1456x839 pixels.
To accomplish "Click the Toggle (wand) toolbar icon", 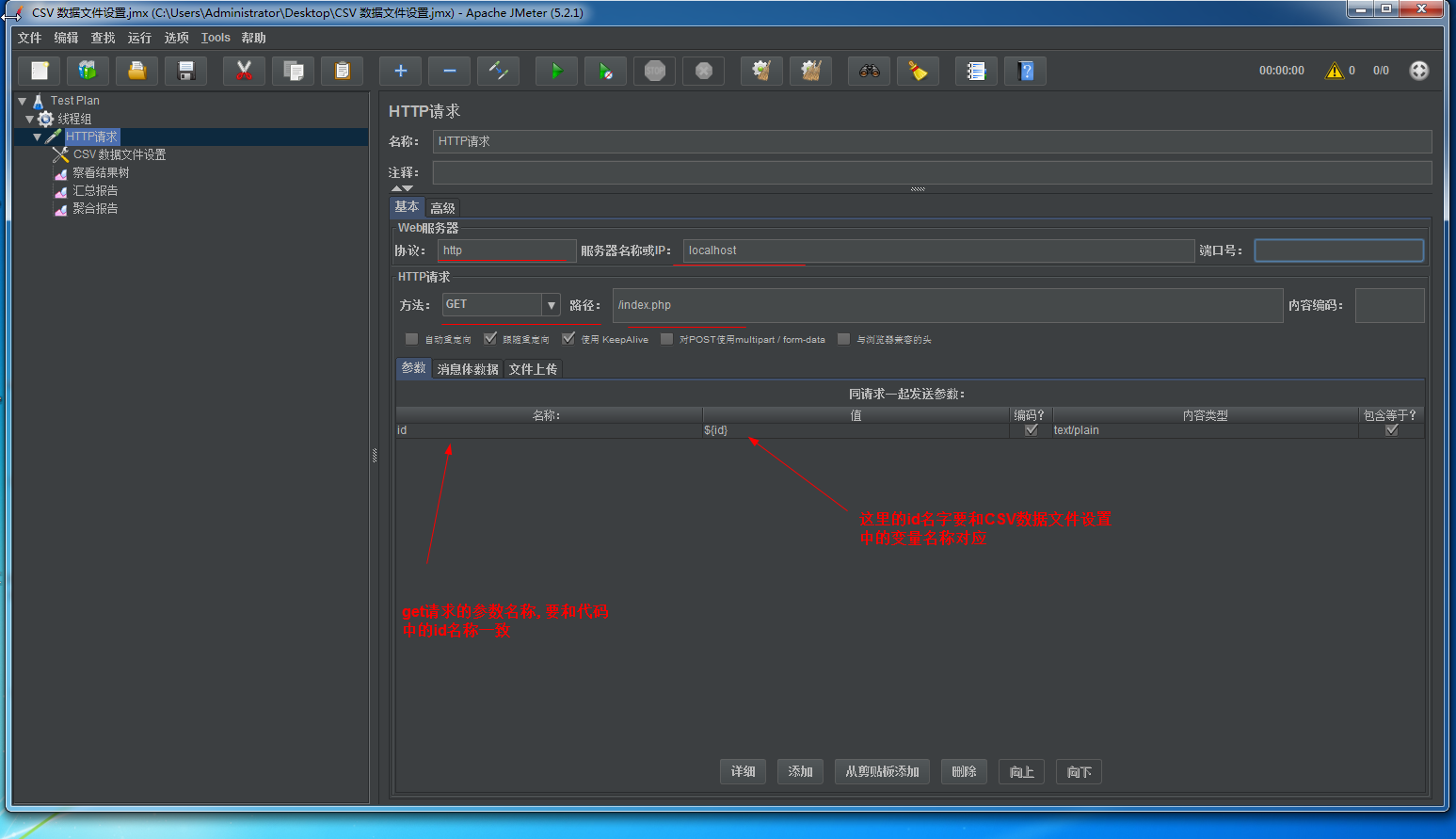I will pyautogui.click(x=498, y=71).
